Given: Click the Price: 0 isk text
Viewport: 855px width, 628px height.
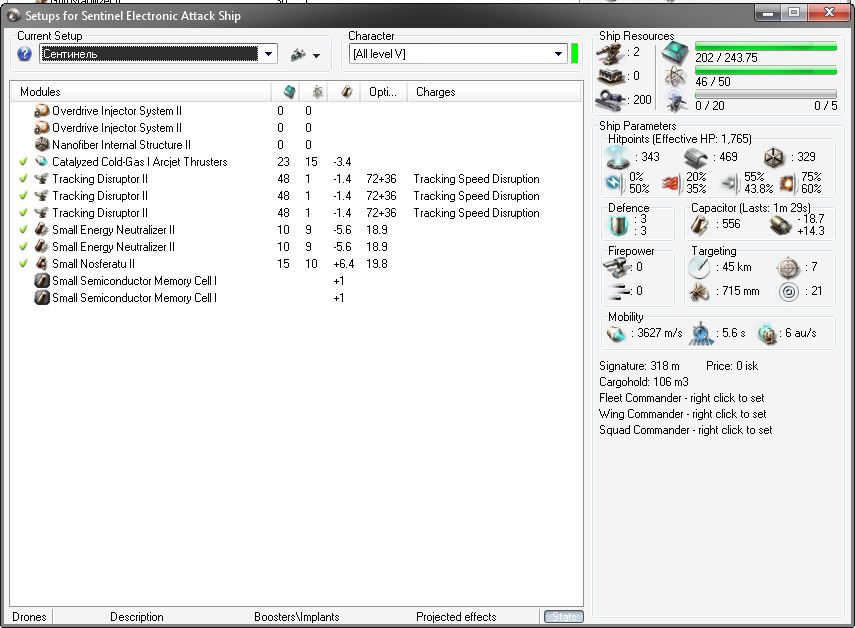Looking at the screenshot, I should (x=732, y=366).
